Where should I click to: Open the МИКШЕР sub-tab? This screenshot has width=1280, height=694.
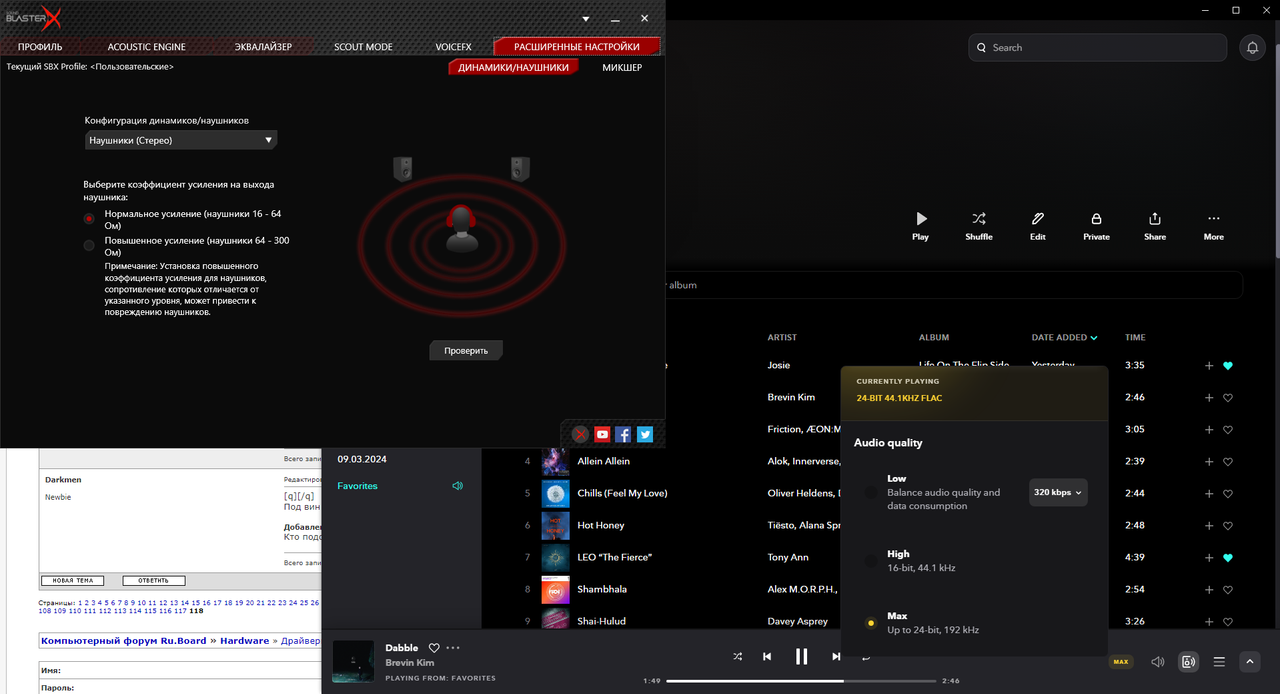point(622,67)
